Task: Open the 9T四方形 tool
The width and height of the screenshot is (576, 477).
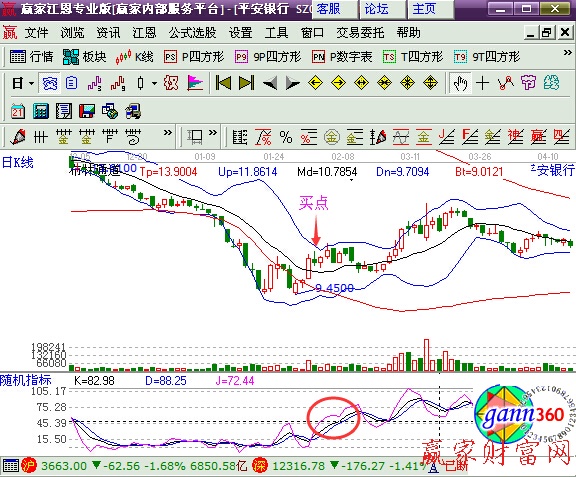Action: tap(487, 57)
